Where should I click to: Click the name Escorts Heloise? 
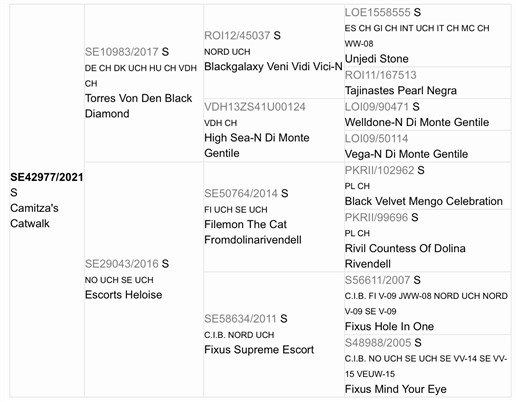click(x=123, y=295)
